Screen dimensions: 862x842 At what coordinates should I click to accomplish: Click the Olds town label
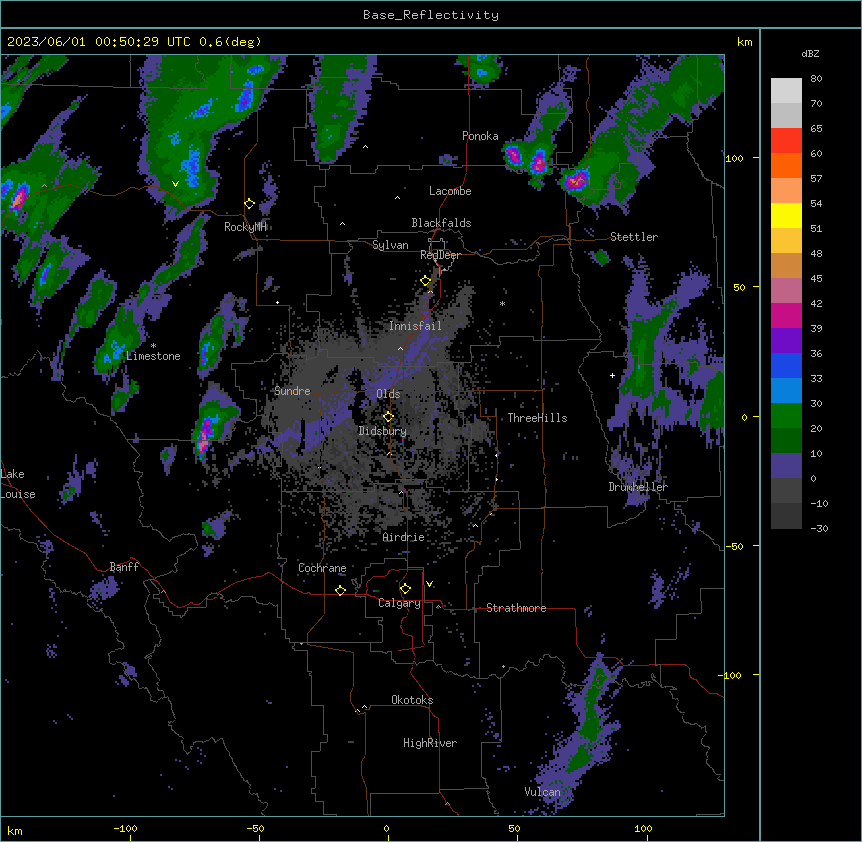pyautogui.click(x=388, y=394)
